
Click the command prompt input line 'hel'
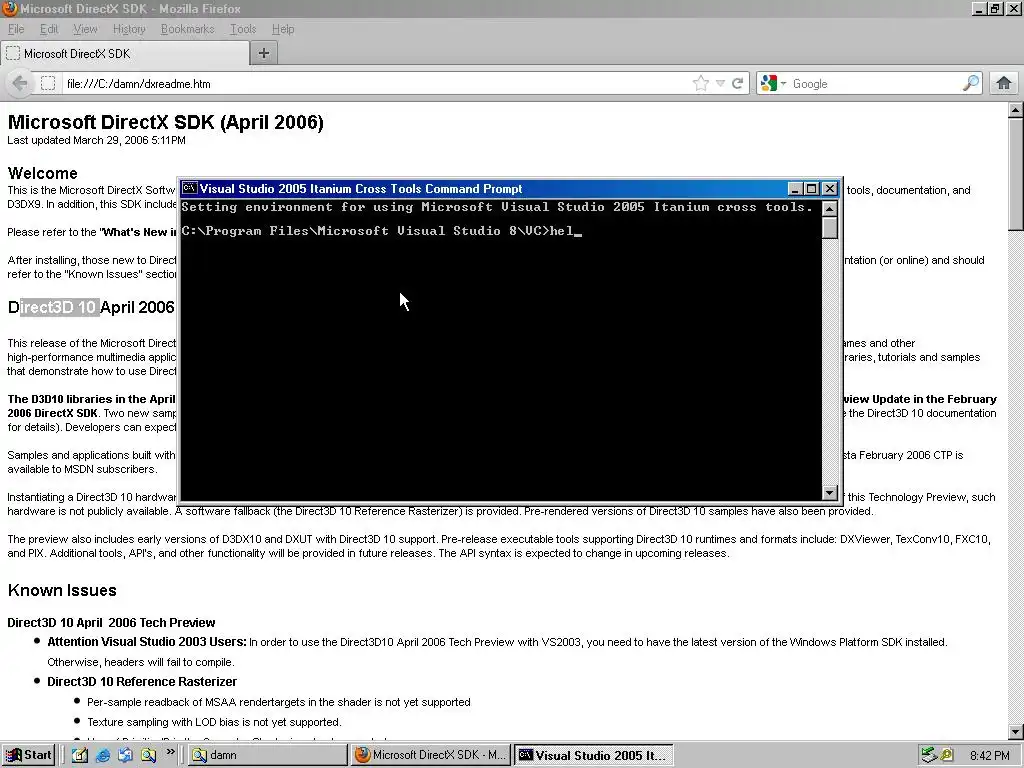coord(381,231)
